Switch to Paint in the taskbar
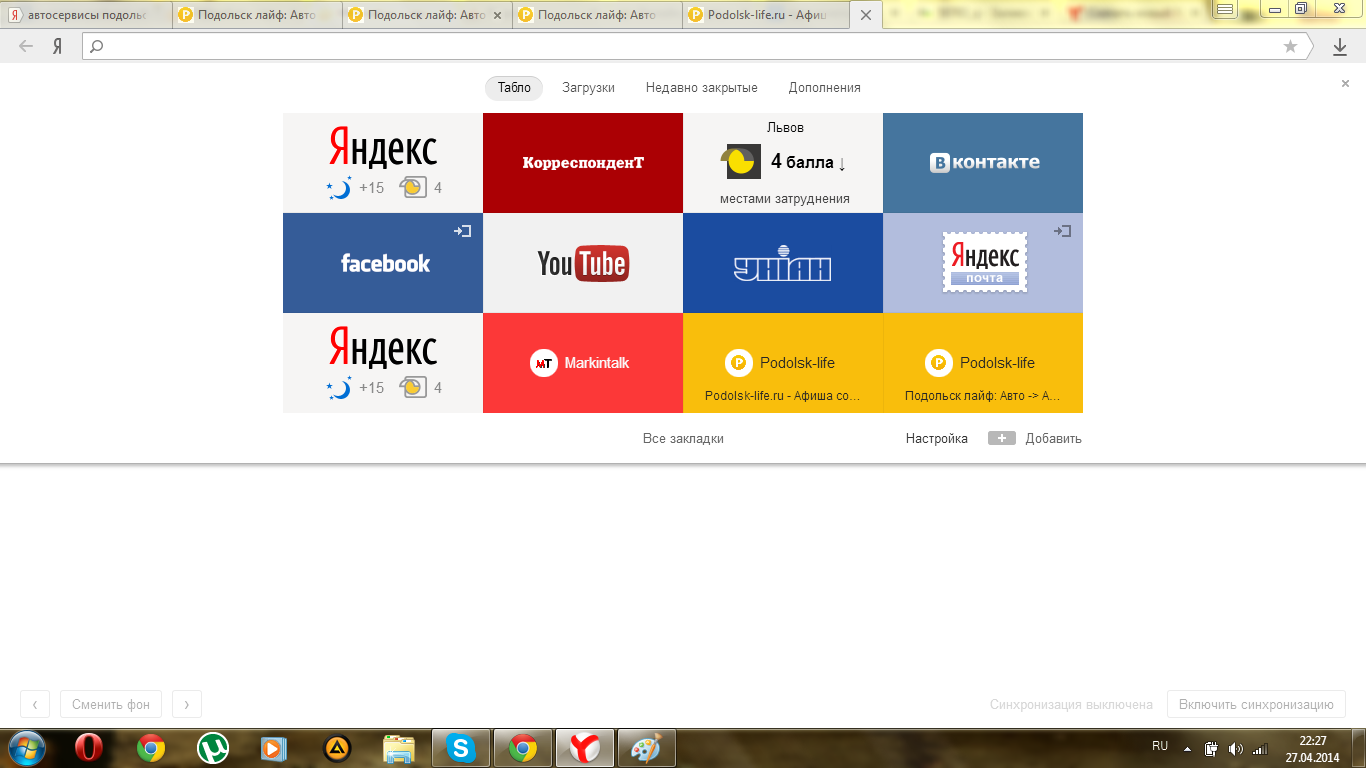1366x768 pixels. (647, 748)
